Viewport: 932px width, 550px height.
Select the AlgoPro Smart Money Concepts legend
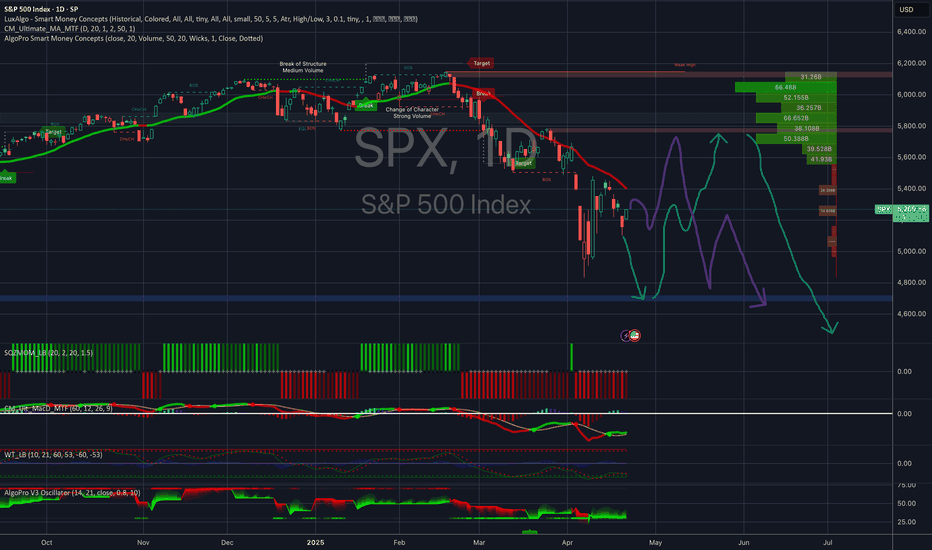(133, 38)
